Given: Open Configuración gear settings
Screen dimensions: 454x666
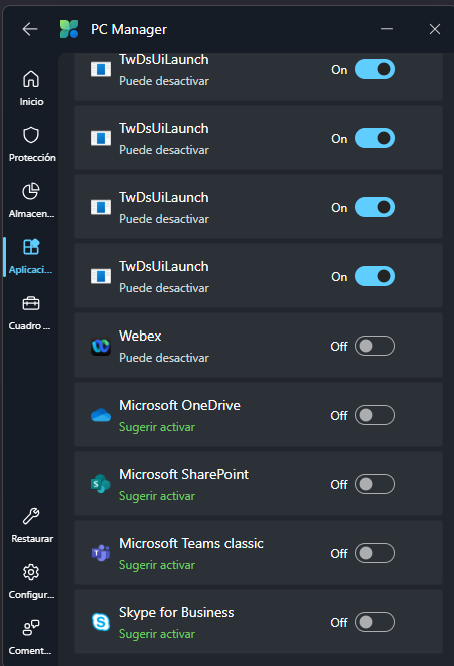Looking at the screenshot, I should pos(31,581).
